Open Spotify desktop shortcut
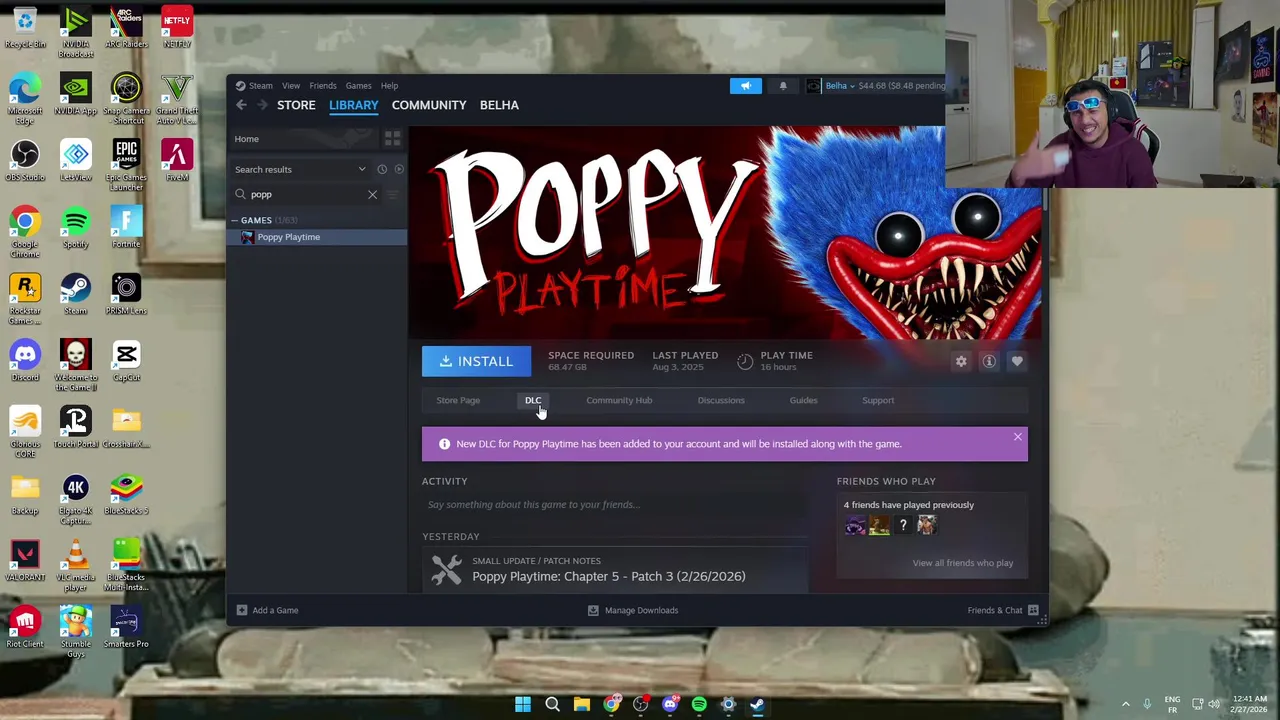The width and height of the screenshot is (1280, 720). point(75,227)
